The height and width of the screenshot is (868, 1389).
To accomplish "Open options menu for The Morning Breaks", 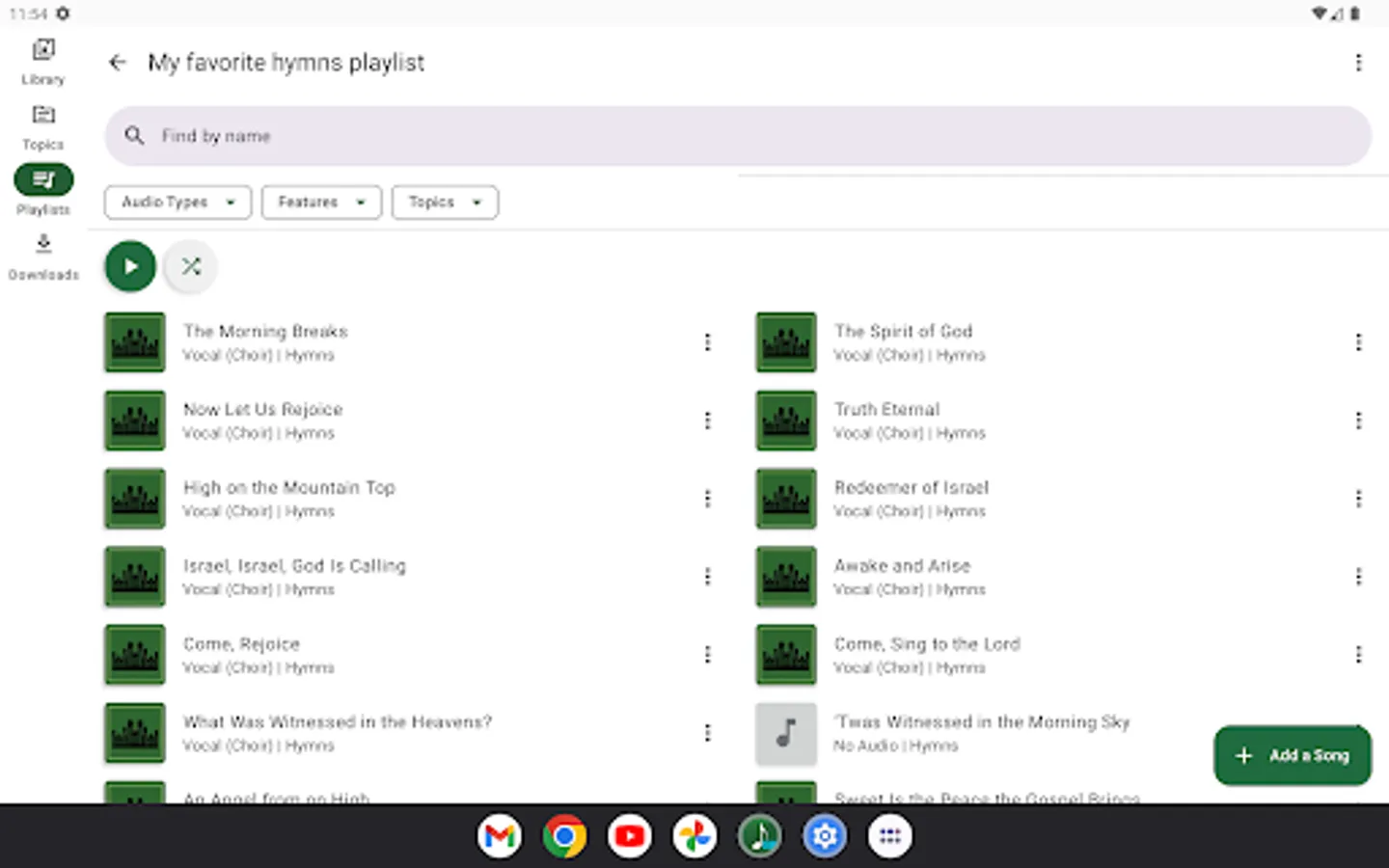I will [707, 341].
